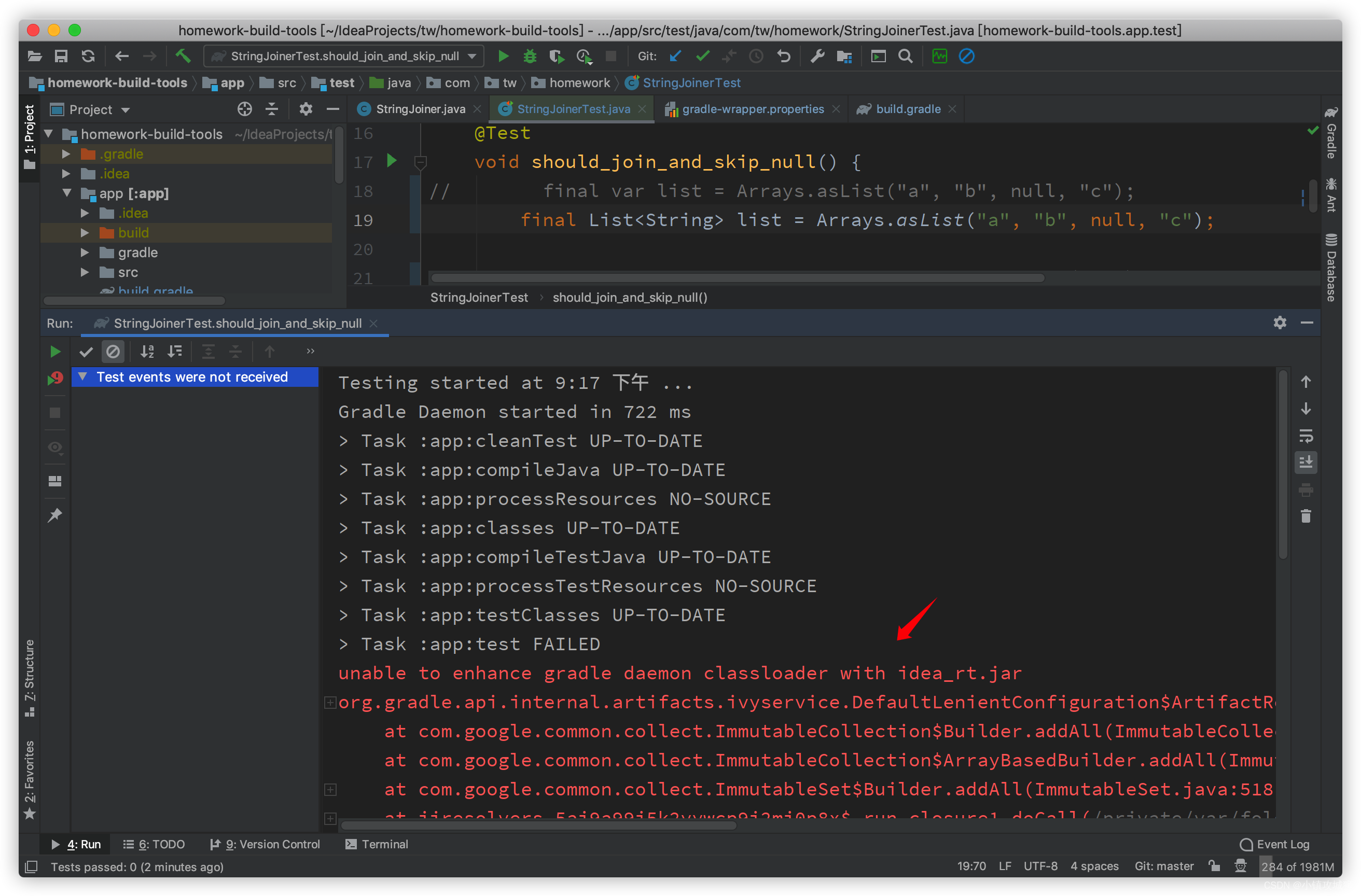Click Git: master branch in status bar
Viewport: 1361px width, 896px height.
tap(1164, 866)
